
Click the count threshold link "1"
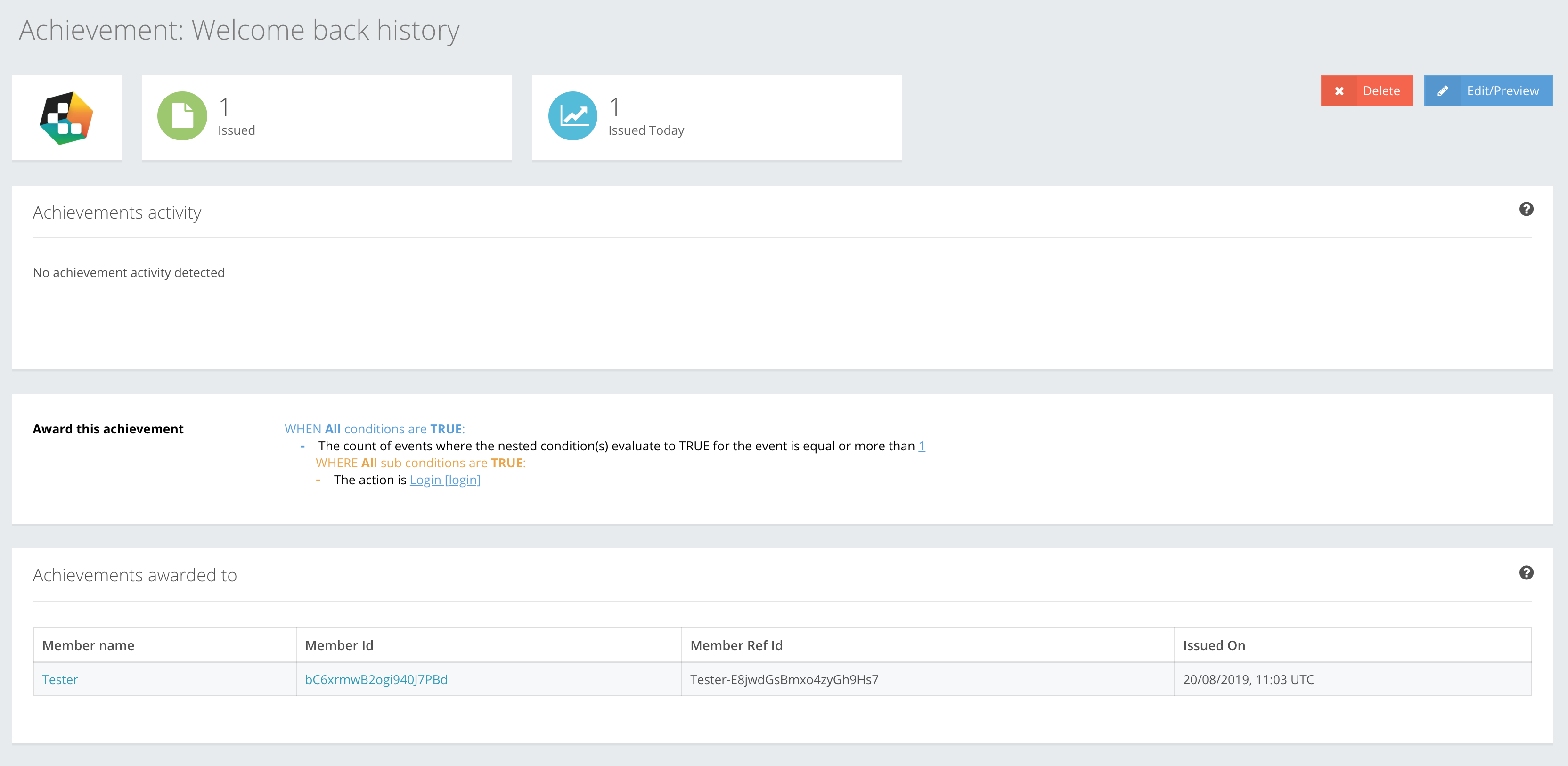(x=922, y=446)
